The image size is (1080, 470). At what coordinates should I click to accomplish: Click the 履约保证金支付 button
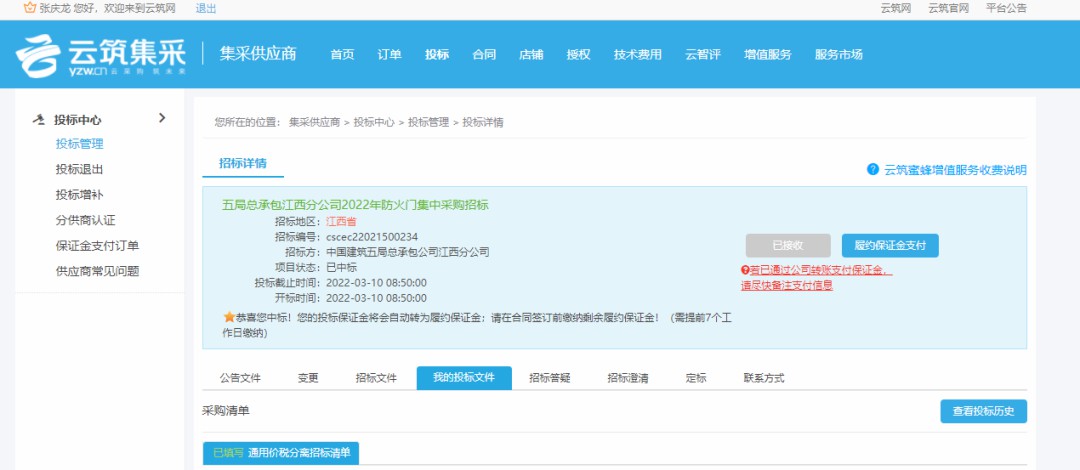point(890,246)
